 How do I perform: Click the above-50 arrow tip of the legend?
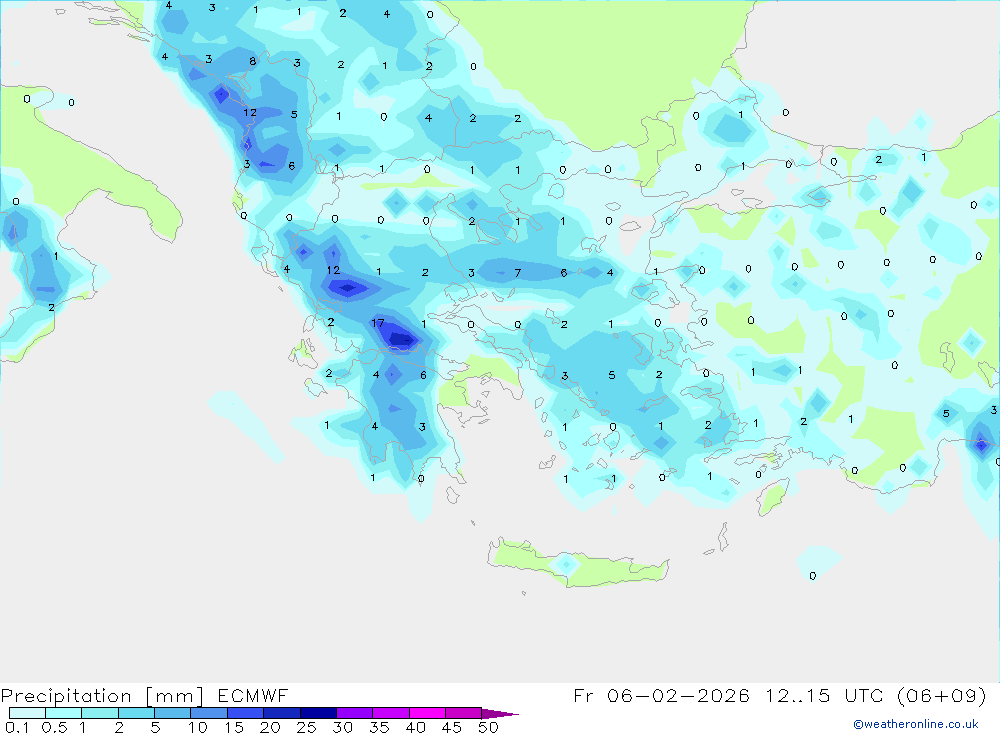[x=499, y=713]
